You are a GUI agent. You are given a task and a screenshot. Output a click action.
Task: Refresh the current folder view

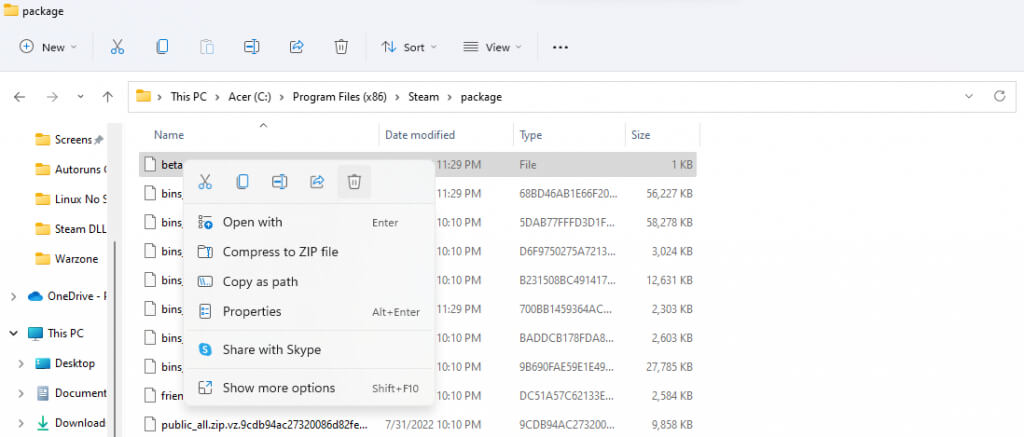click(x=999, y=97)
